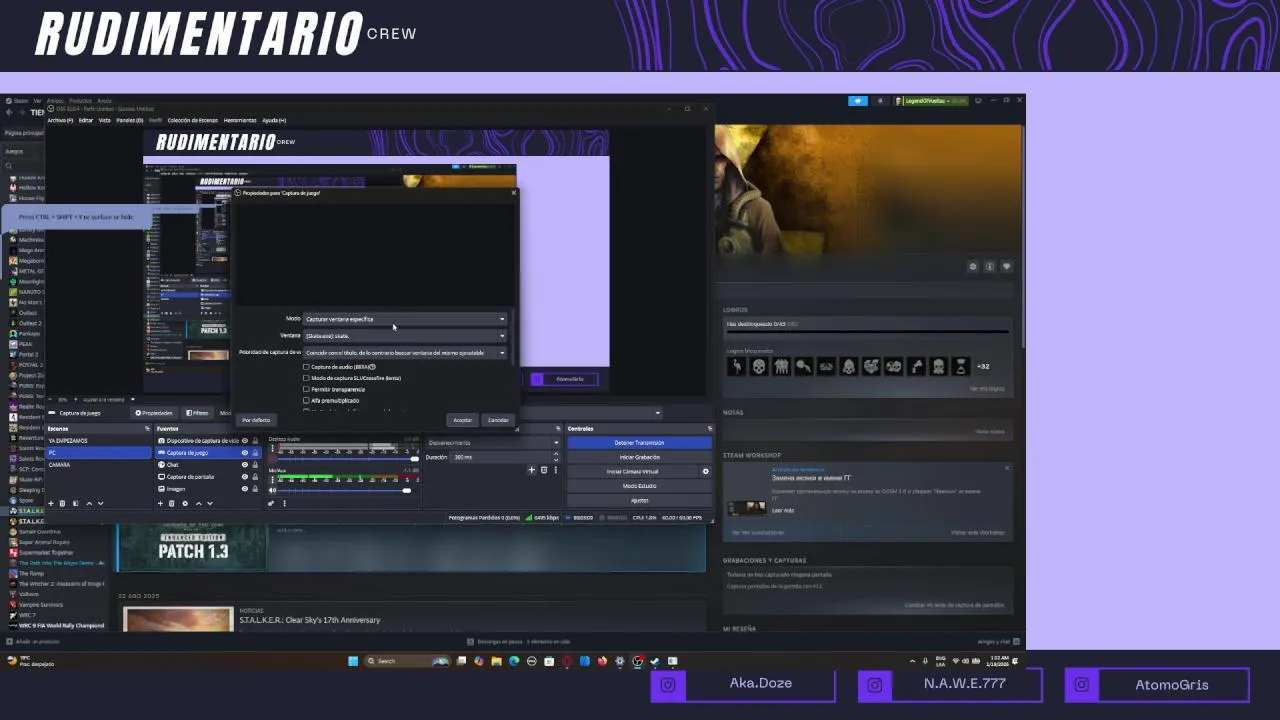Remove selected source trash icon in Fuentes

click(x=171, y=503)
